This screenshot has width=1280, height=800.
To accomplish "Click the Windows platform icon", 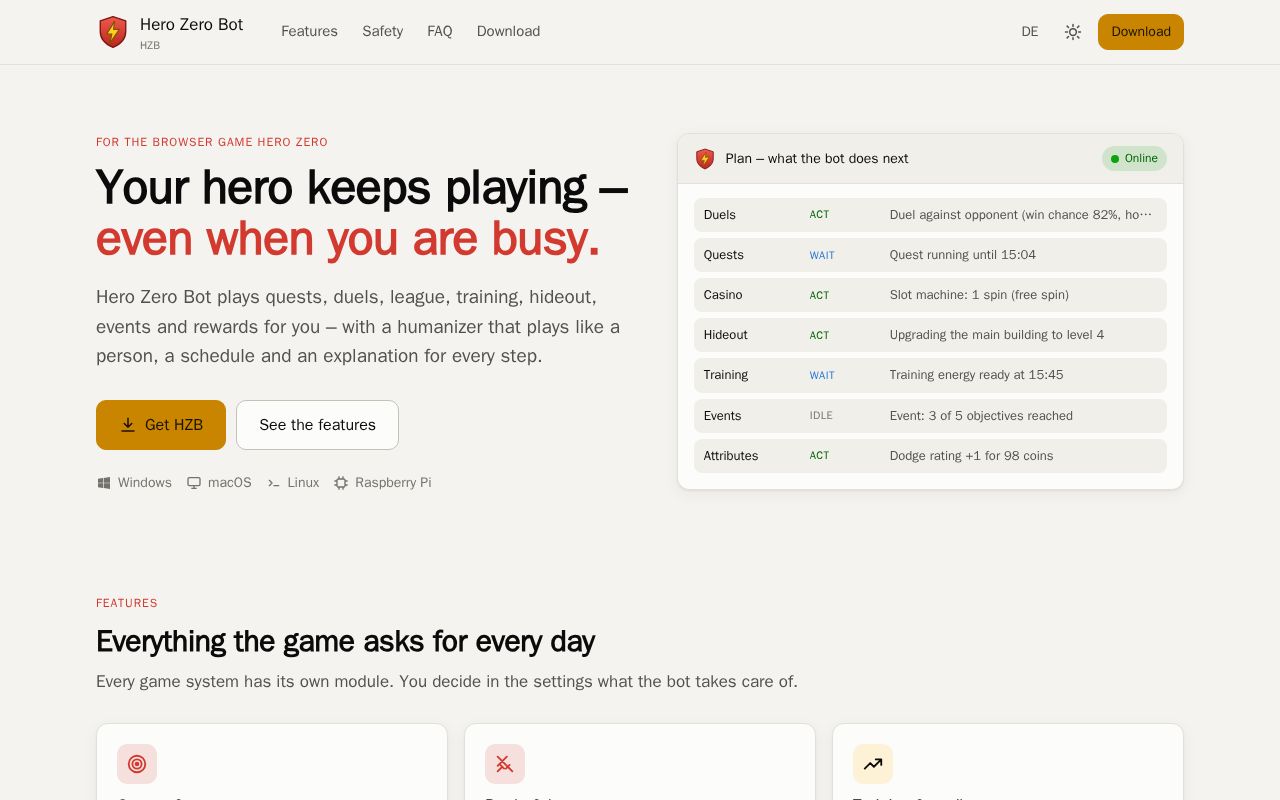I will click(104, 483).
